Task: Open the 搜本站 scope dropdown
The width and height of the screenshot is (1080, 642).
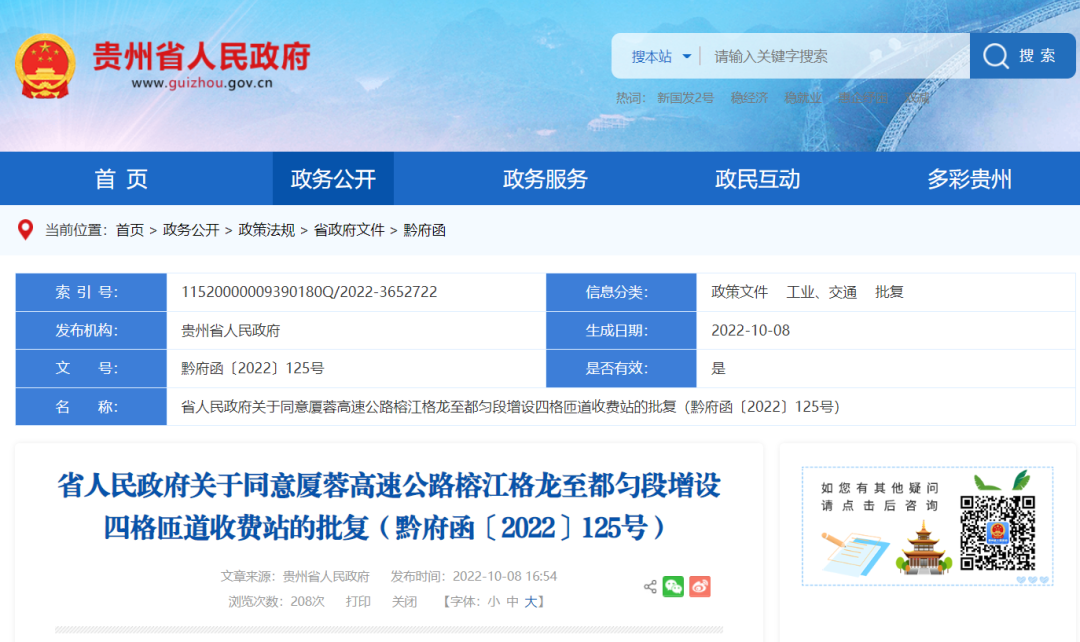Action: [661, 56]
